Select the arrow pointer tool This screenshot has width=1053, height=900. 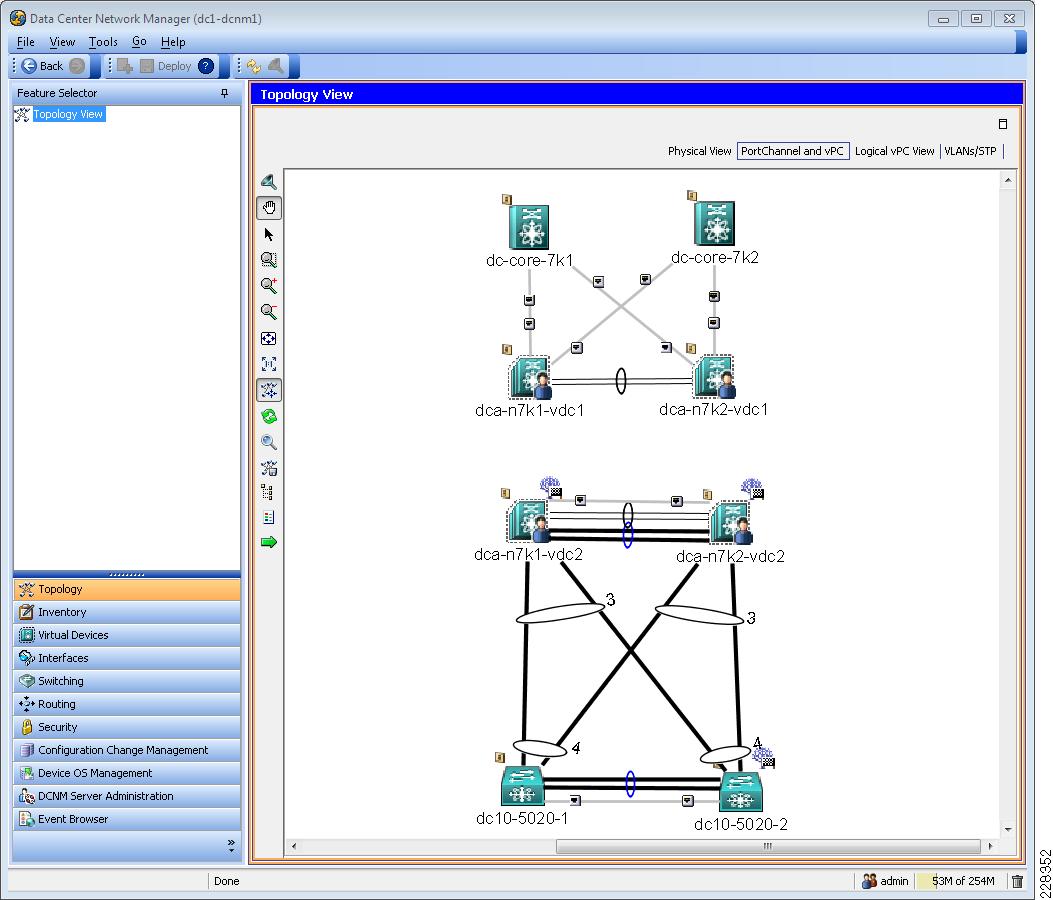tap(269, 234)
